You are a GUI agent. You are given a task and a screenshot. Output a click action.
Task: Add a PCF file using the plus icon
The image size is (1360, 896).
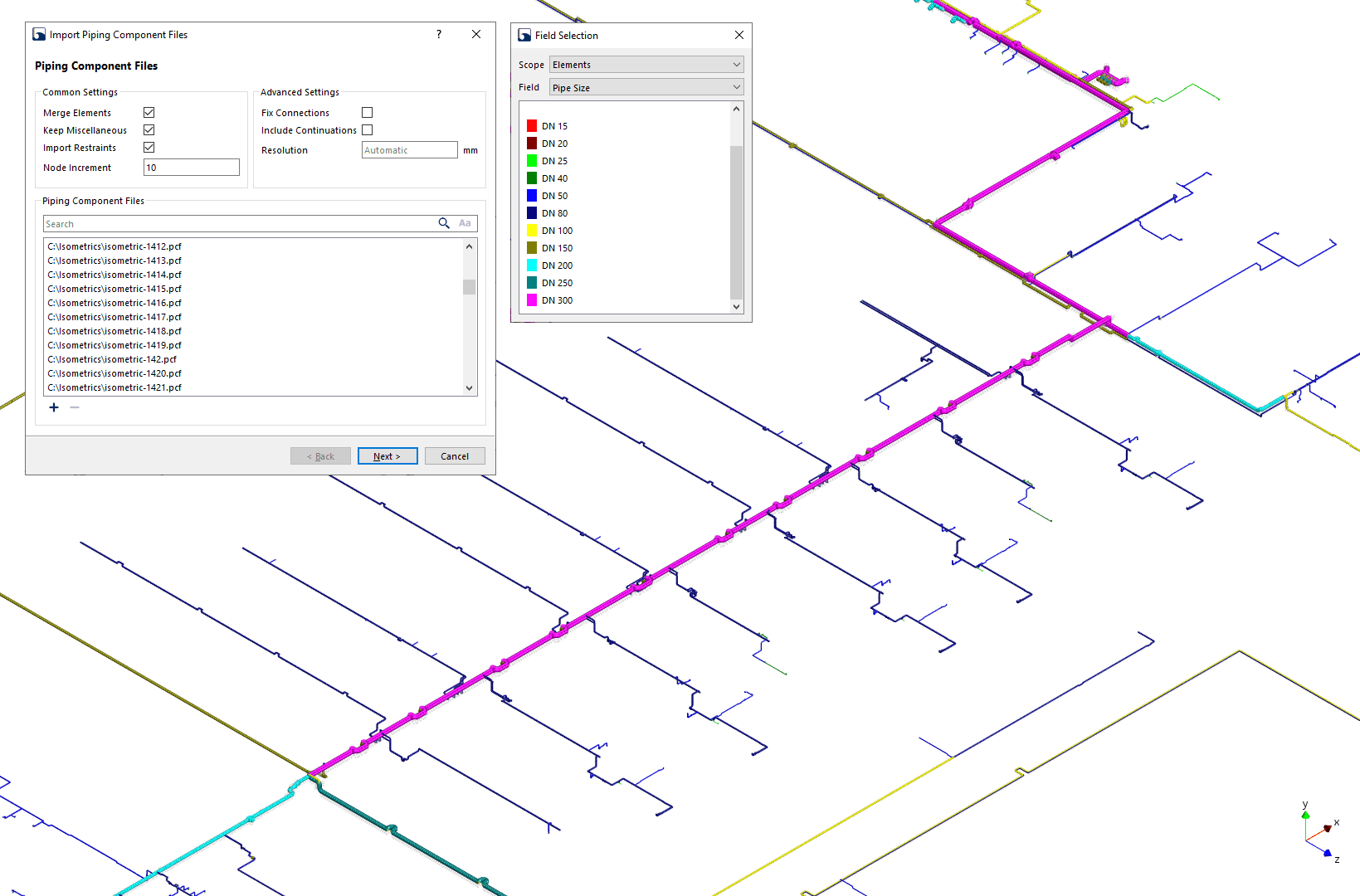click(54, 407)
